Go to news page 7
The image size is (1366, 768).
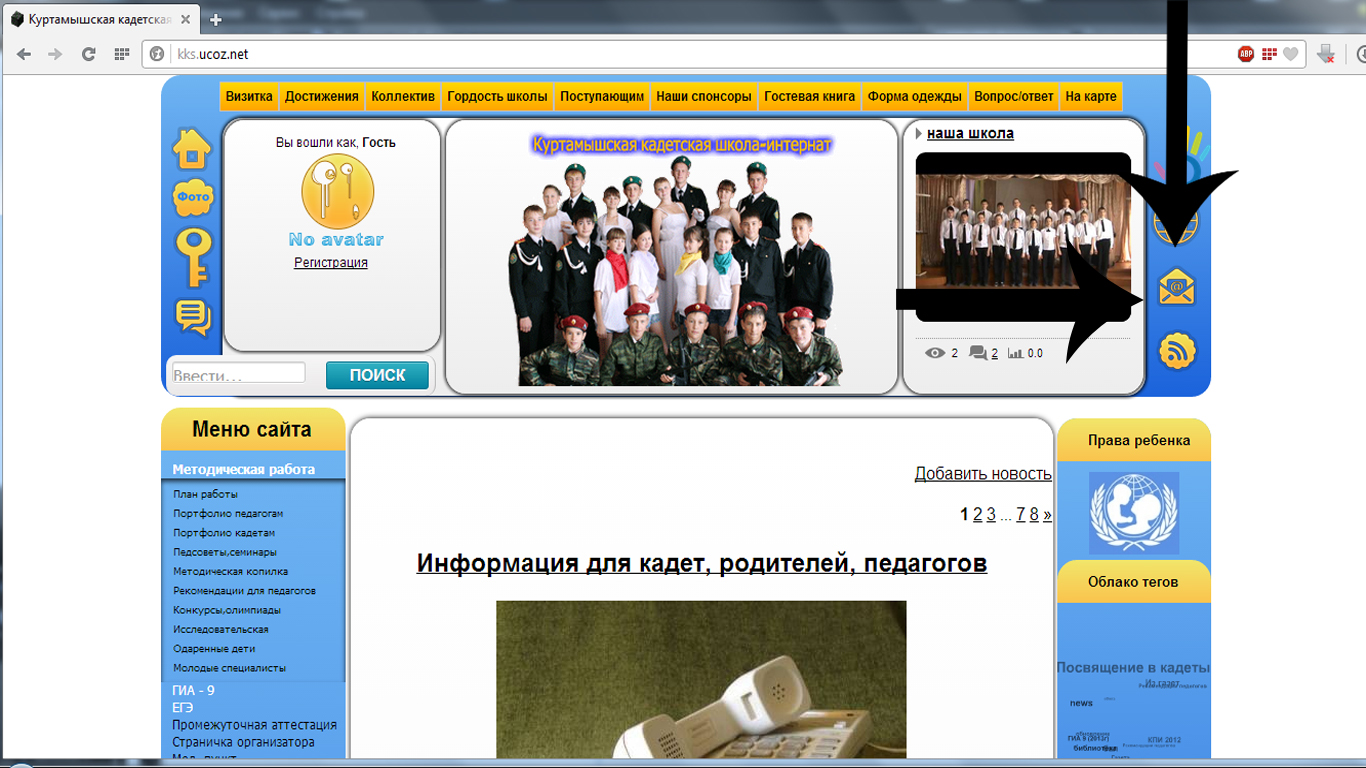click(x=1021, y=514)
